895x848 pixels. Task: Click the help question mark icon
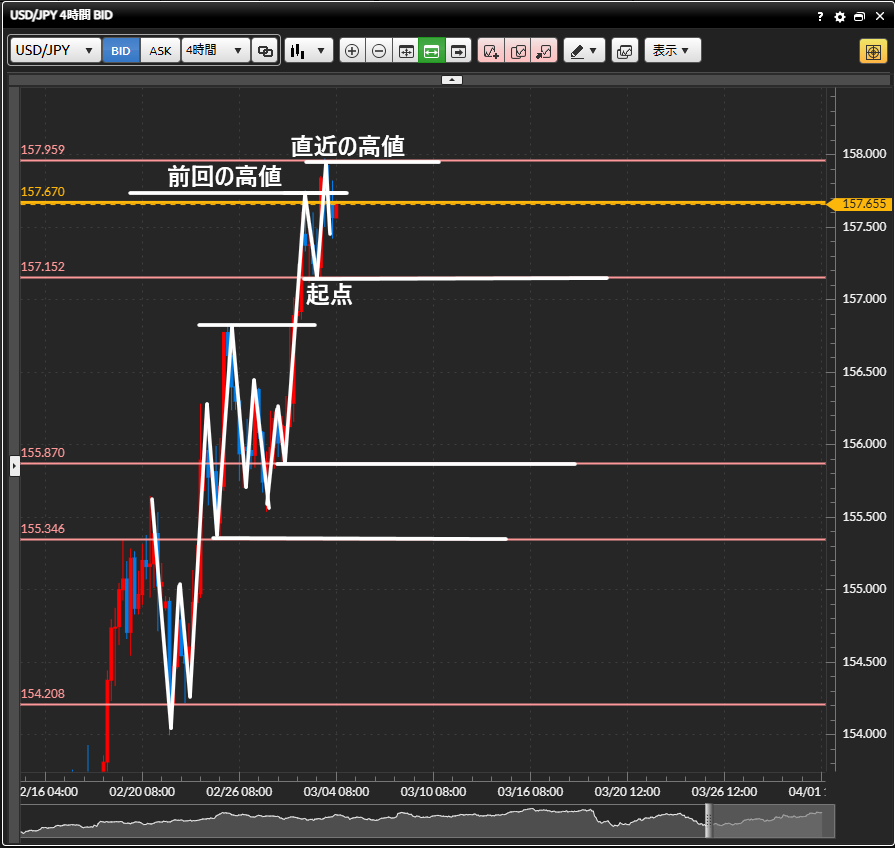pyautogui.click(x=820, y=17)
